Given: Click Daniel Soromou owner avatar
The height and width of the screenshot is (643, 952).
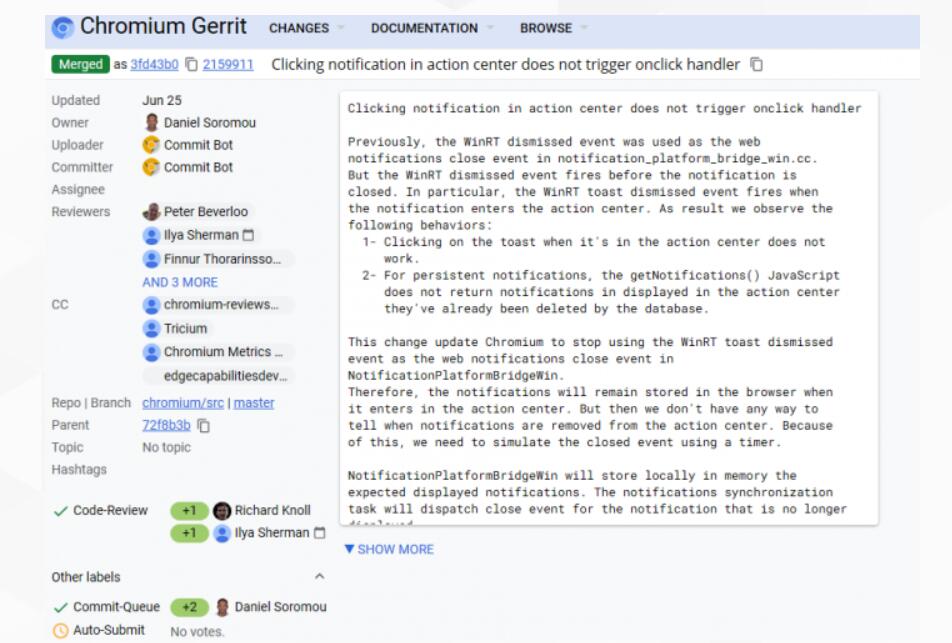Looking at the screenshot, I should 151,123.
